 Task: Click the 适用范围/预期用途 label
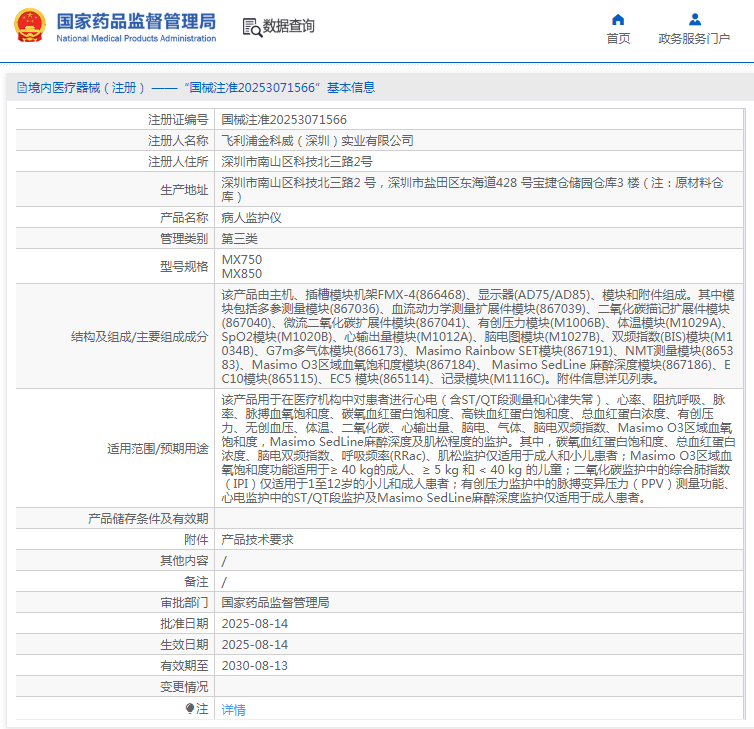pos(158,449)
